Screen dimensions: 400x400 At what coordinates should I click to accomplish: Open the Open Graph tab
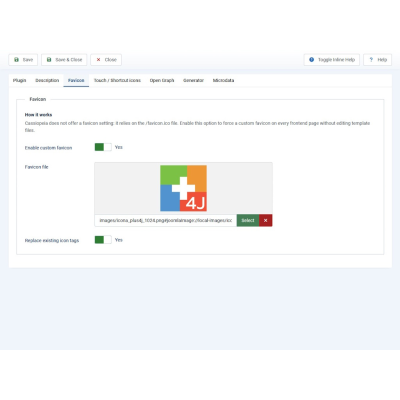click(x=162, y=80)
